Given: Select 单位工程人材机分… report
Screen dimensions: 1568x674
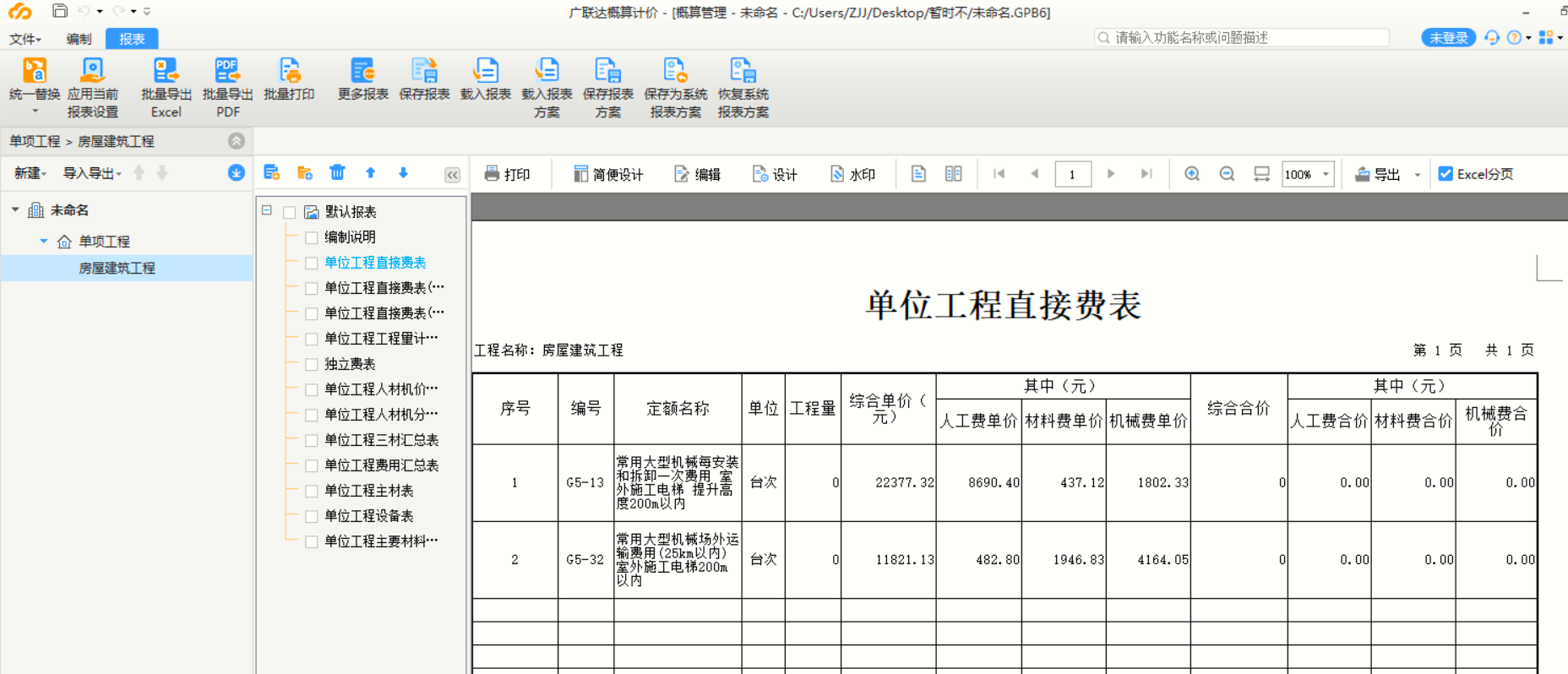Looking at the screenshot, I should 381,415.
